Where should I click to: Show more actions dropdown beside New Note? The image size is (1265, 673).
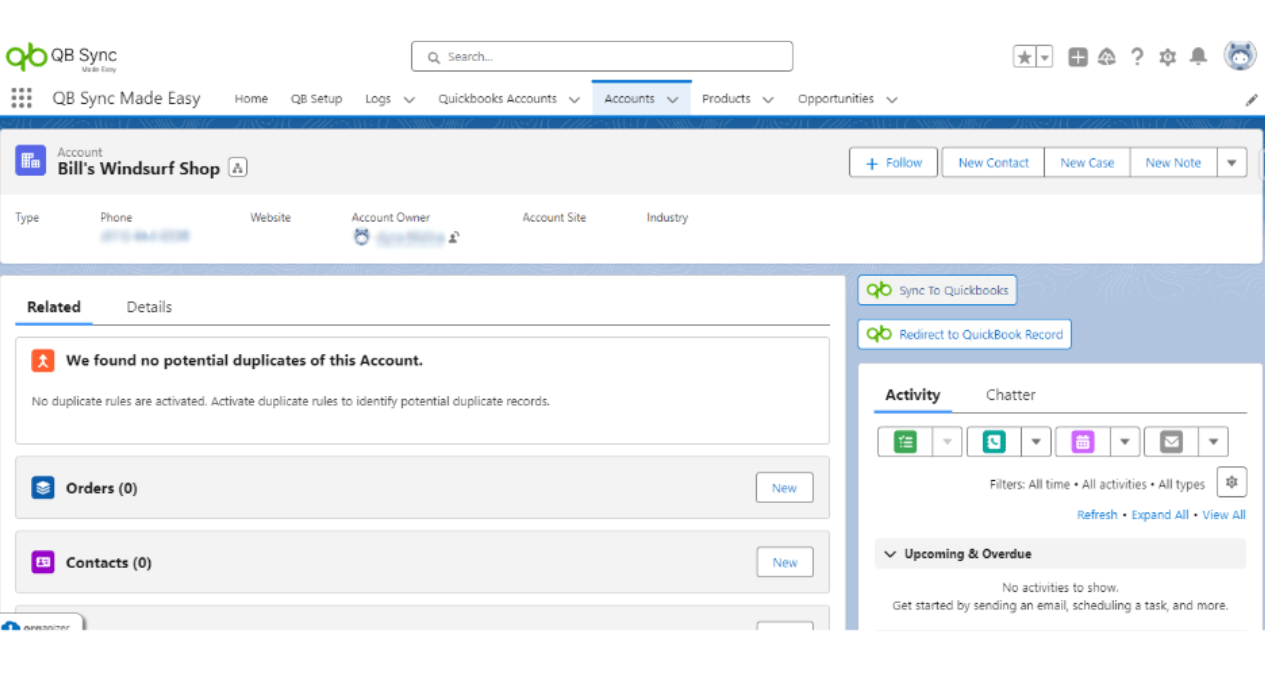1232,163
